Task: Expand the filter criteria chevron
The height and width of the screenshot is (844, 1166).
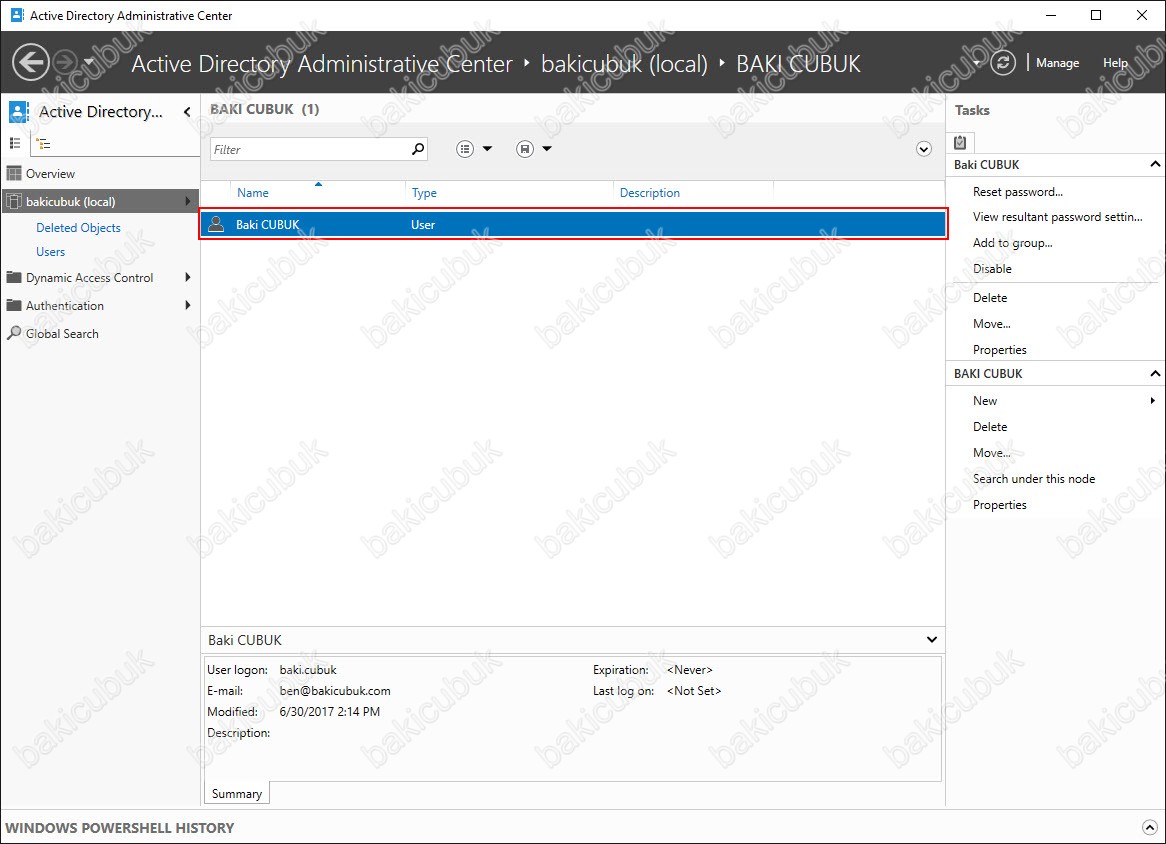Action: tap(924, 149)
